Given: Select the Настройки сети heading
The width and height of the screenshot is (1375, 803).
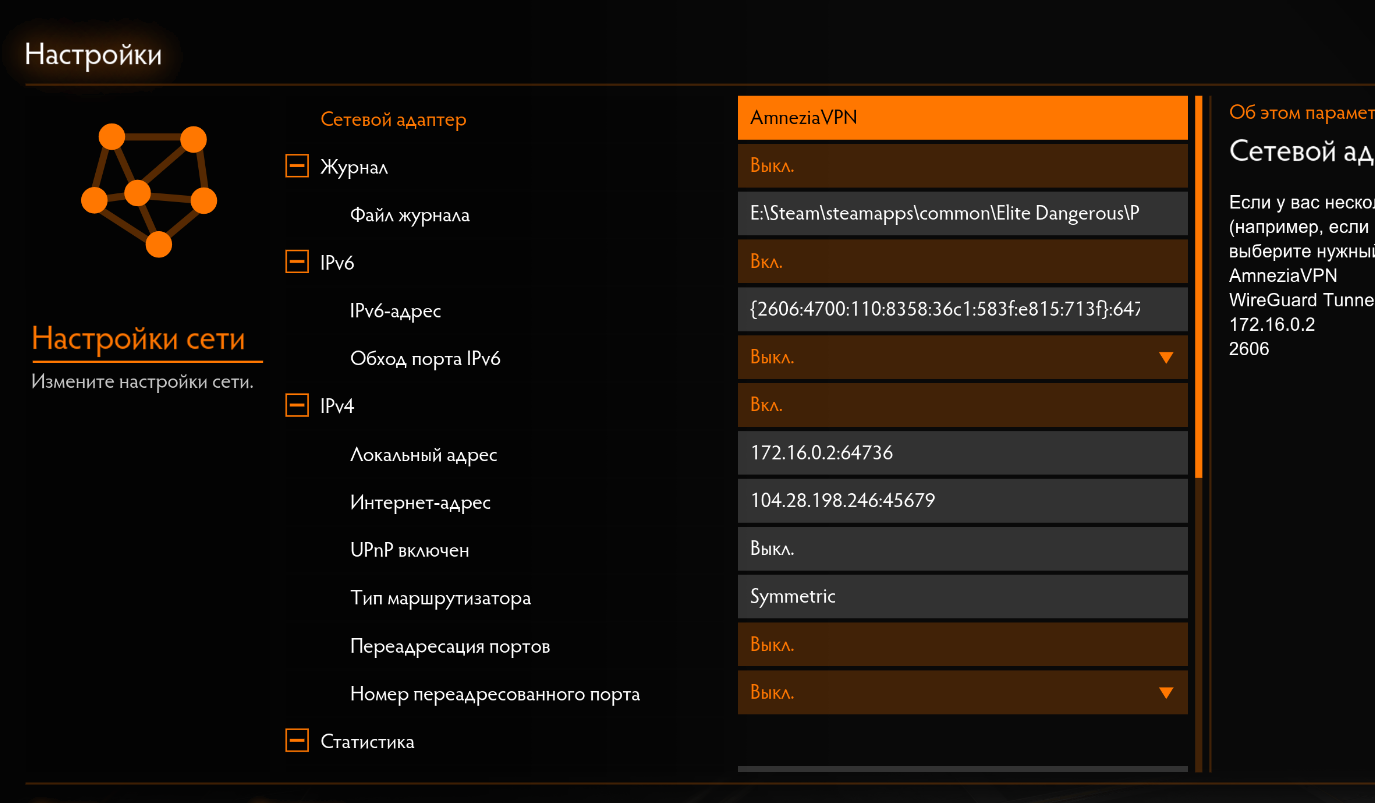Looking at the screenshot, I should pyautogui.click(x=139, y=339).
